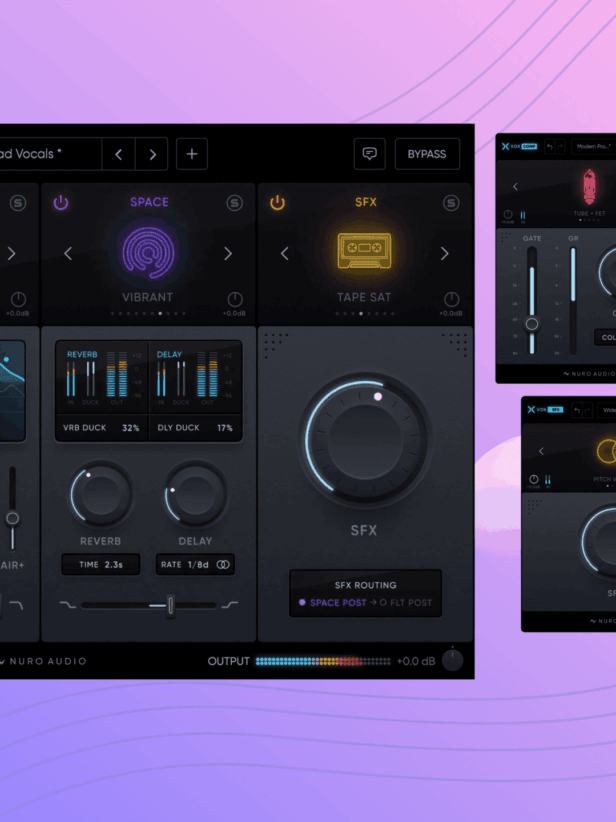Image resolution: width=616 pixels, height=822 pixels.
Task: Select the SPACE POST routing option
Action: [x=332, y=603]
